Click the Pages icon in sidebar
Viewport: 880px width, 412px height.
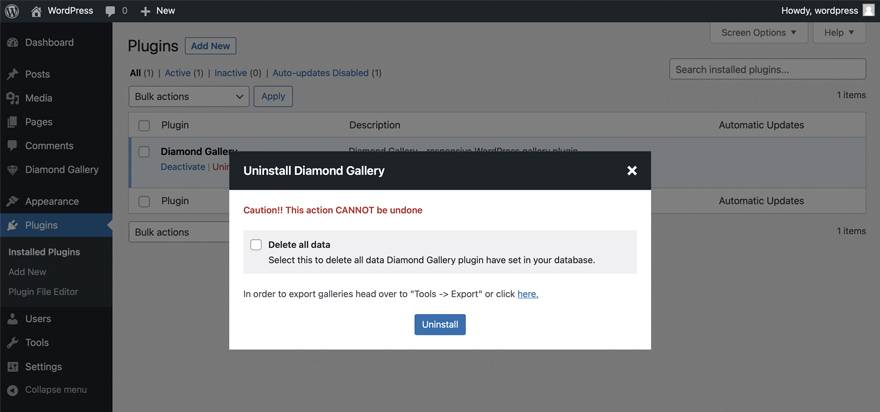12,122
